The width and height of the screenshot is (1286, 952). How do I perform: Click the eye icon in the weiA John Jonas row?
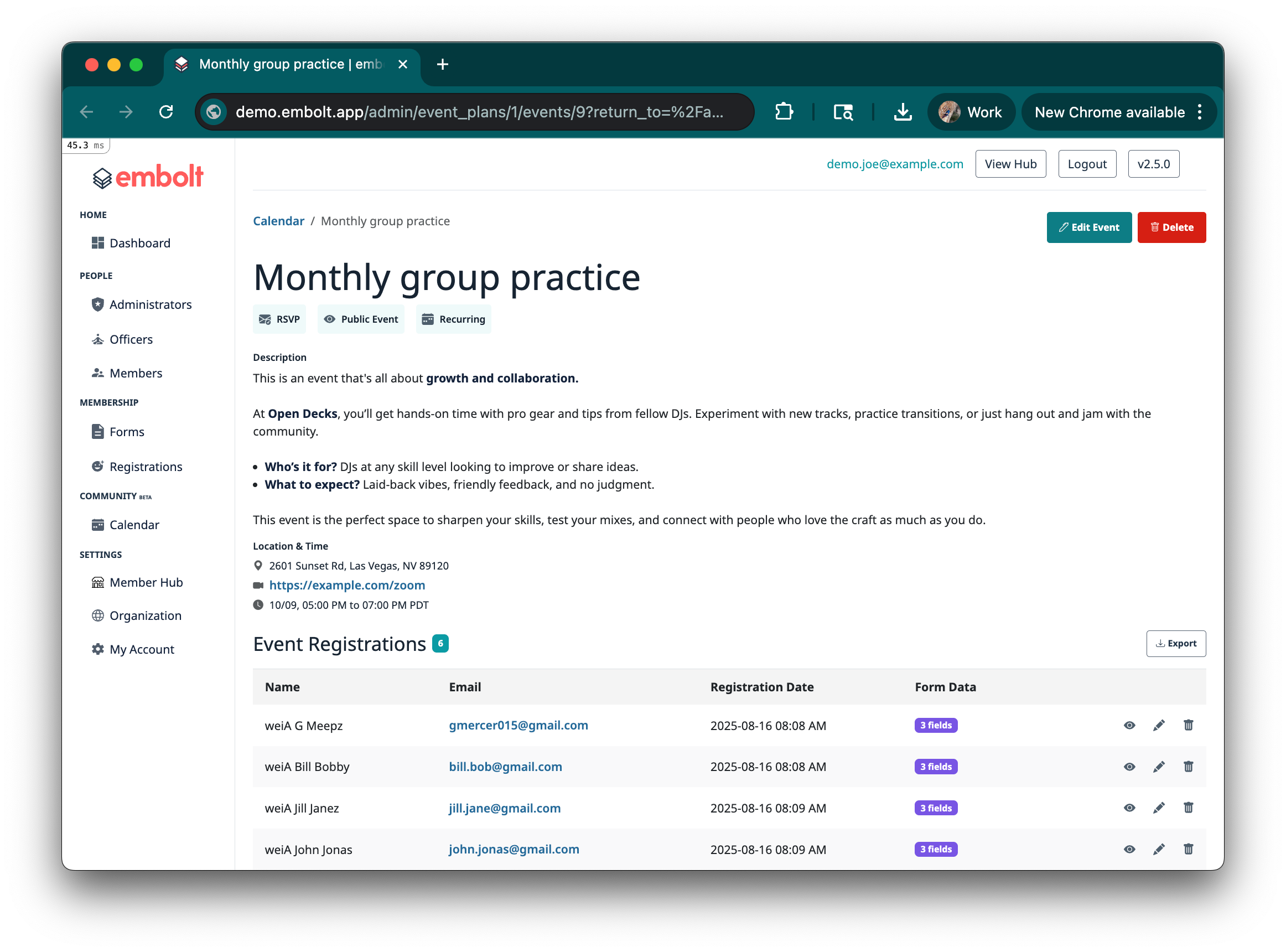pyautogui.click(x=1129, y=849)
